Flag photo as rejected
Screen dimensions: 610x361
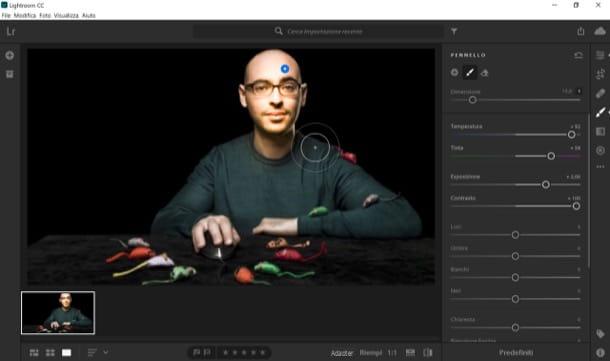[x=208, y=352]
